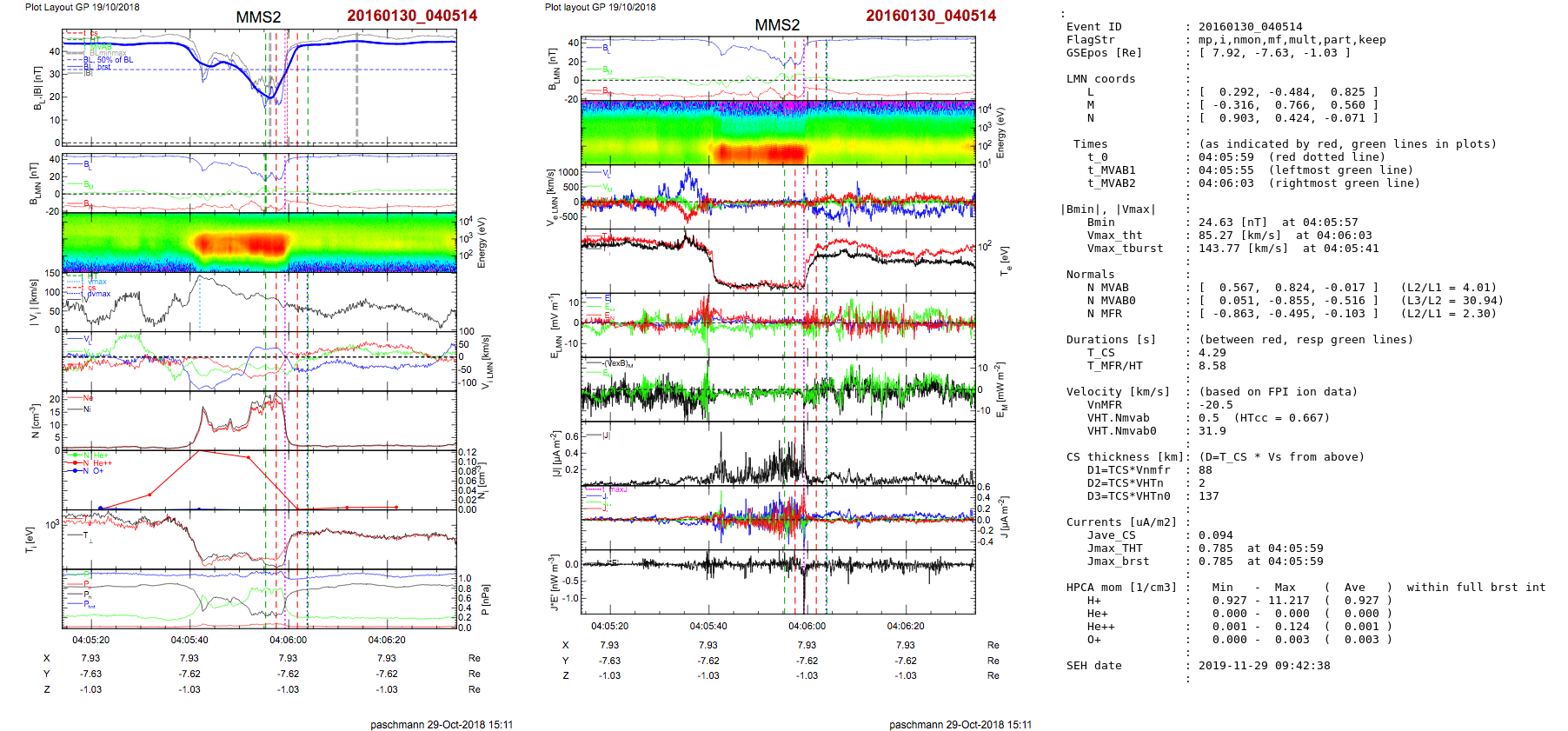Click the 't_MVAB1' label
Screen dimensions: 1568x731
pyautogui.click(x=1111, y=170)
